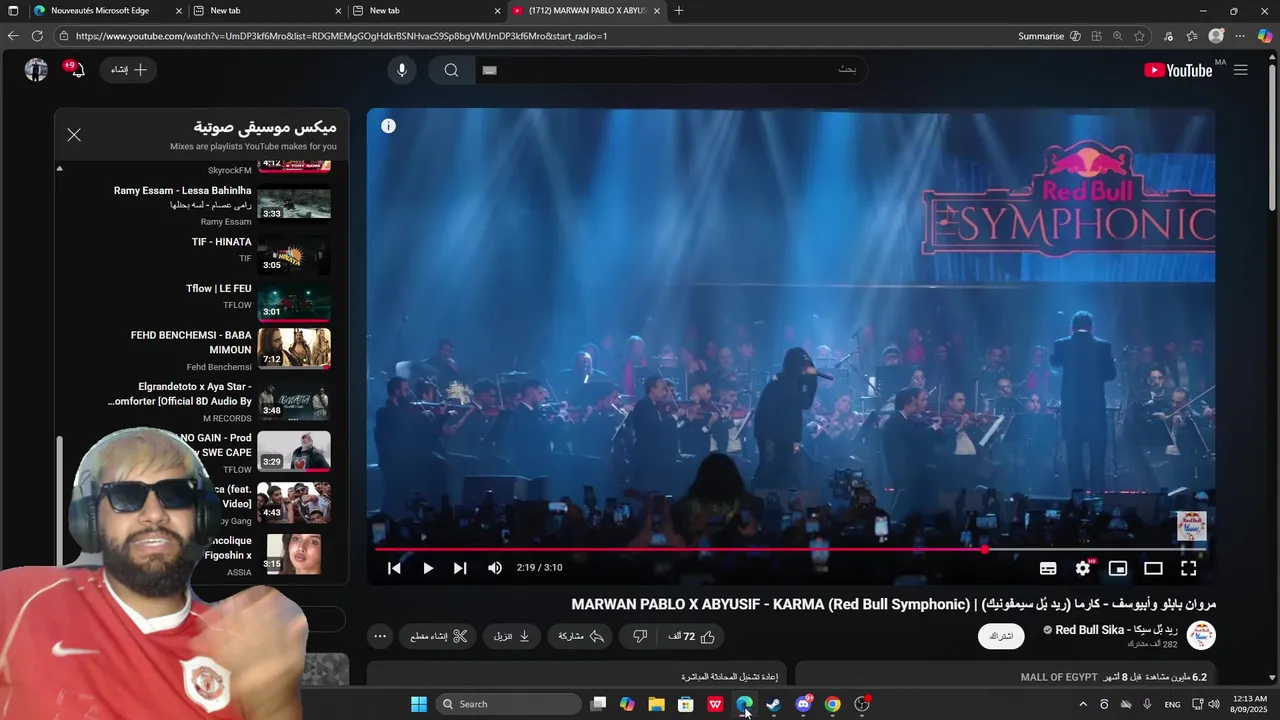Open the Red Bull Sika channel name link
1280x720 pixels.
click(x=1116, y=630)
